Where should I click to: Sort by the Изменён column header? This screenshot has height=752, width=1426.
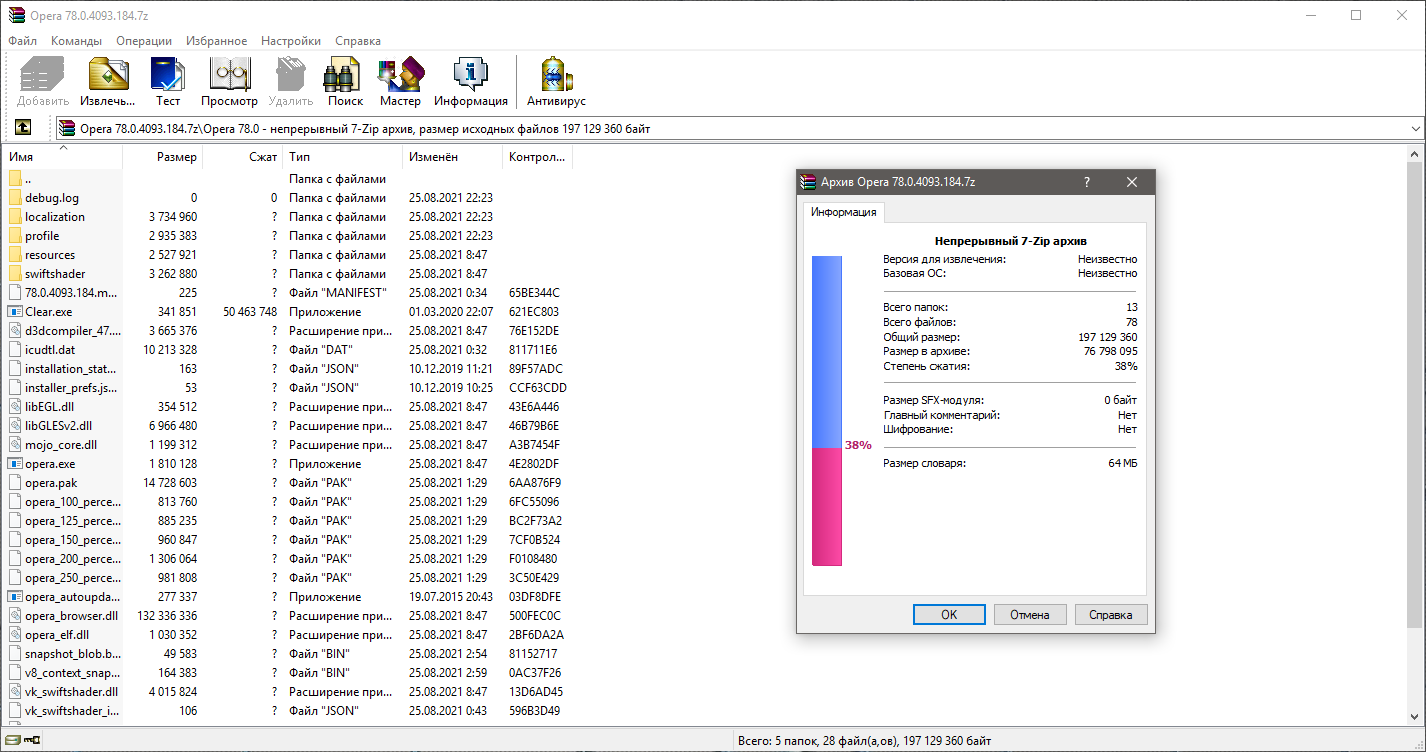point(453,157)
